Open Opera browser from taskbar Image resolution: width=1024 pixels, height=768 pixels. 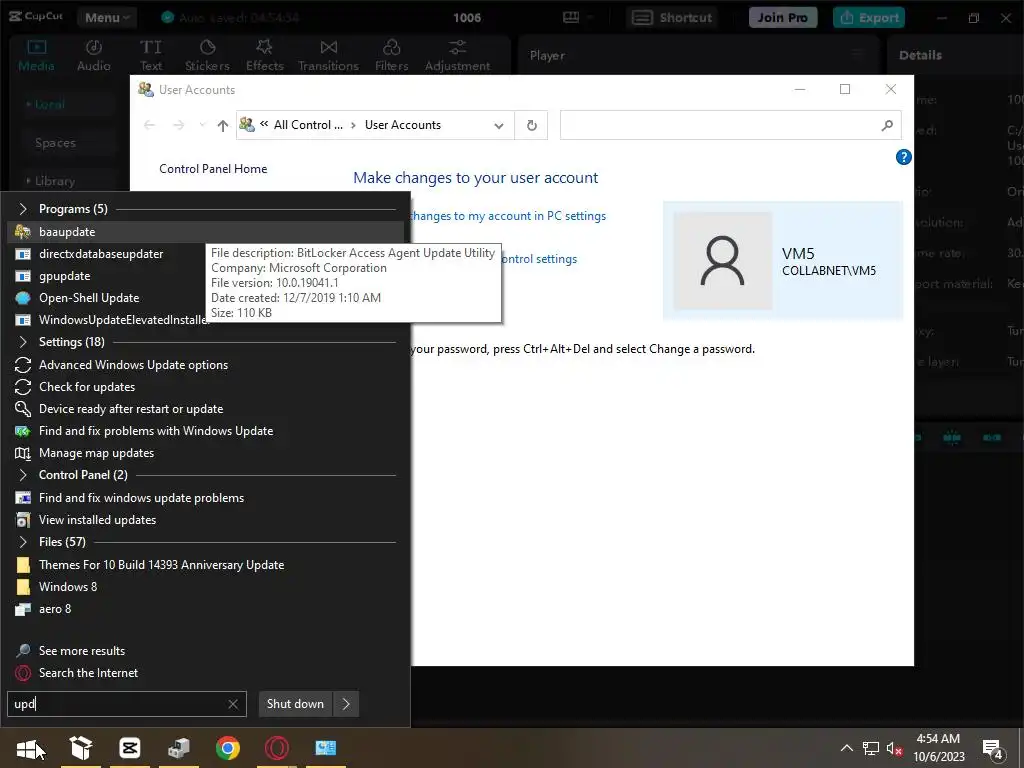tap(277, 748)
